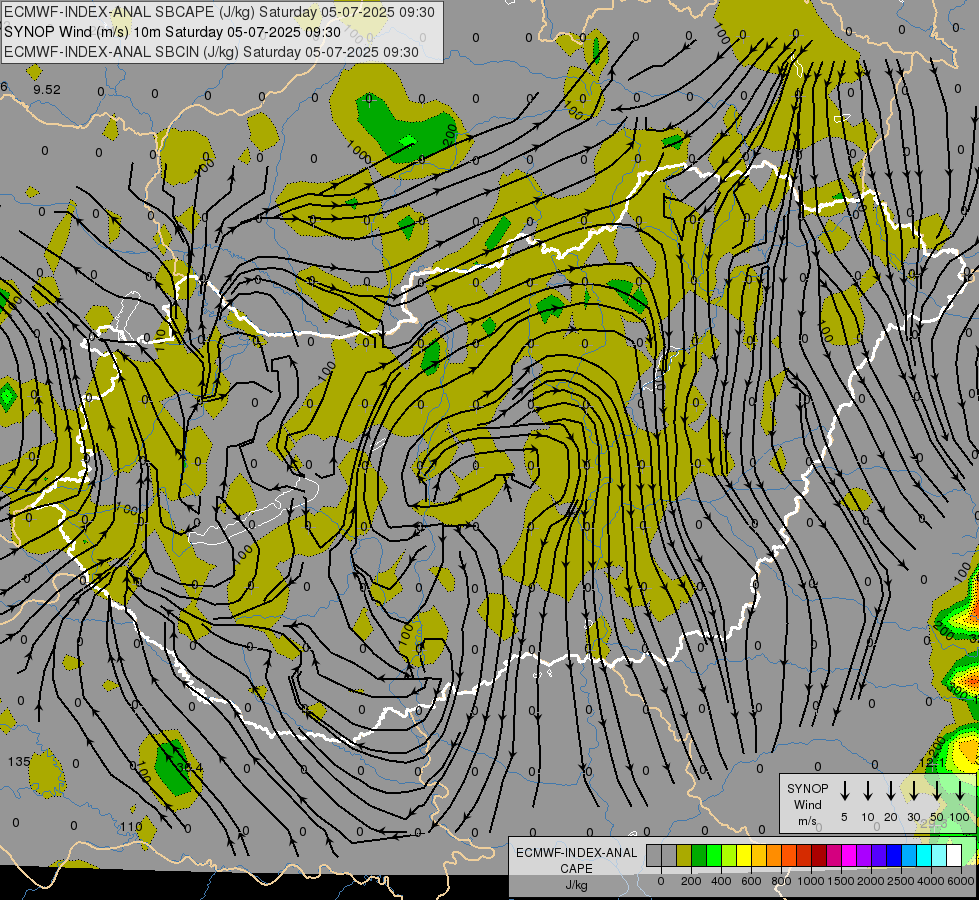
Task: Click the 200 tick label on CAPE scale
Action: pyautogui.click(x=691, y=881)
